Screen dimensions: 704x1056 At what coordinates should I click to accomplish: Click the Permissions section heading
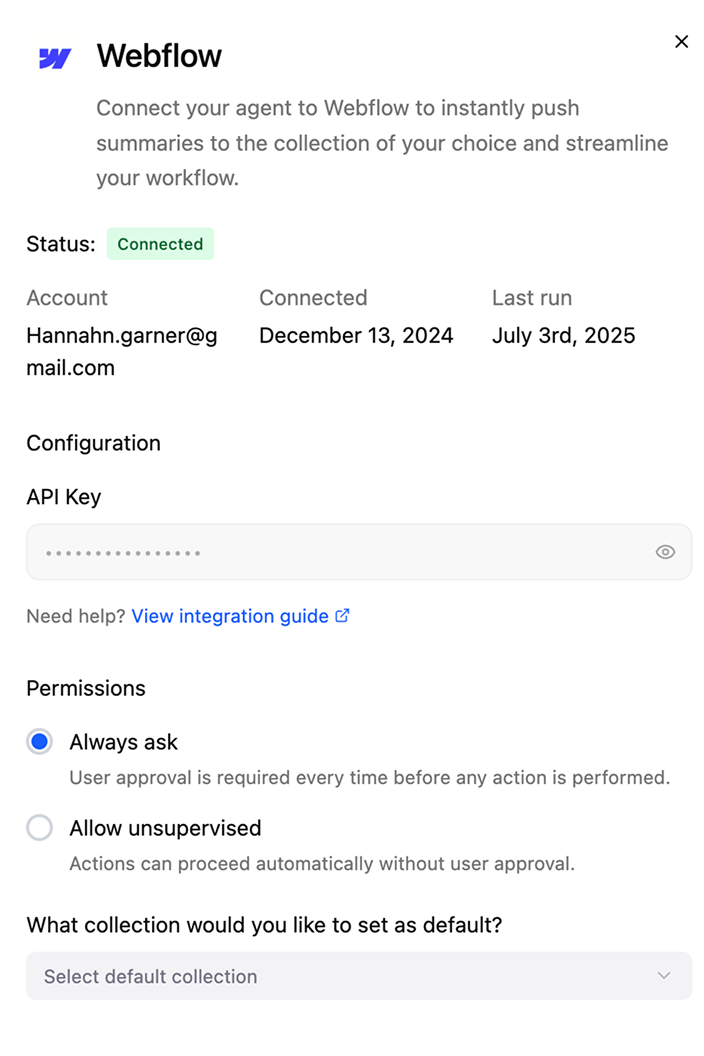86,688
